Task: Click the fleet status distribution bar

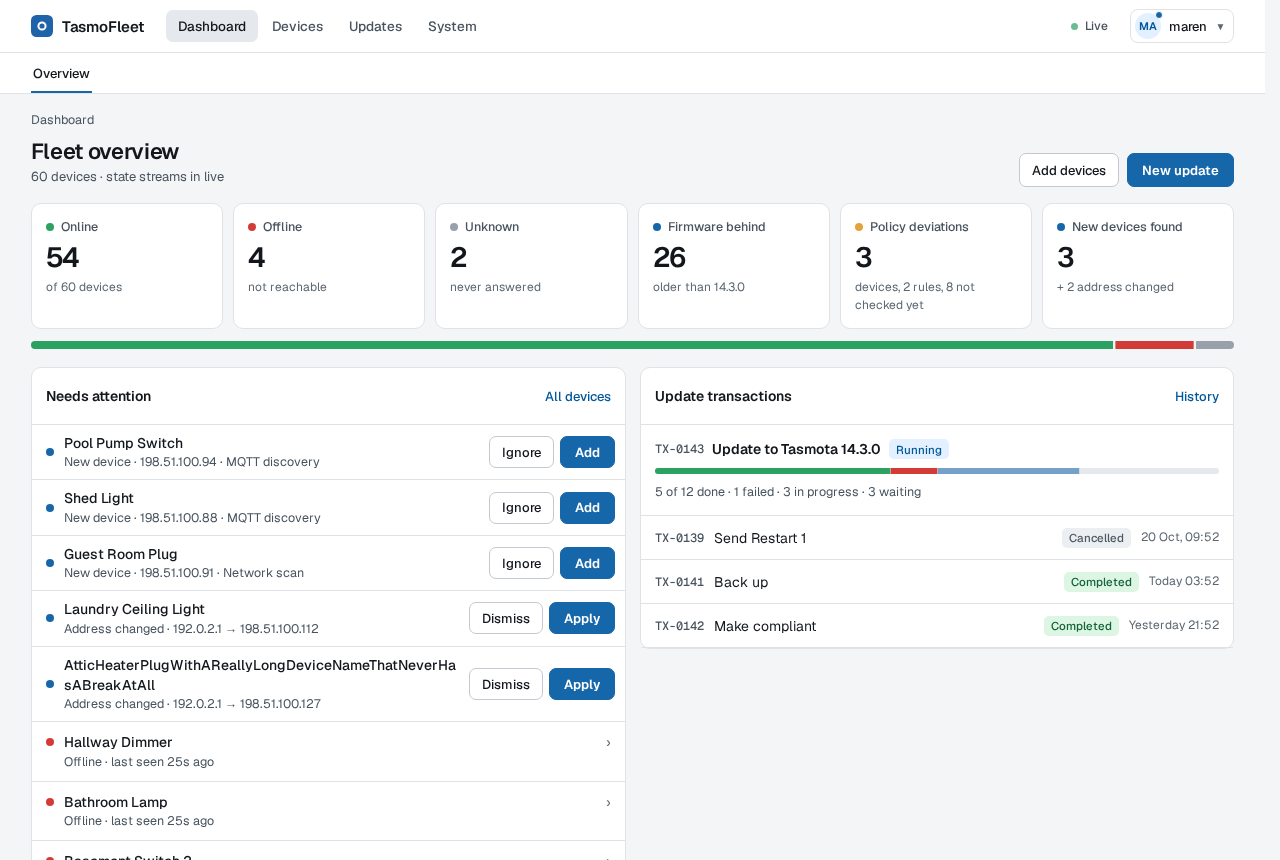Action: (x=632, y=345)
